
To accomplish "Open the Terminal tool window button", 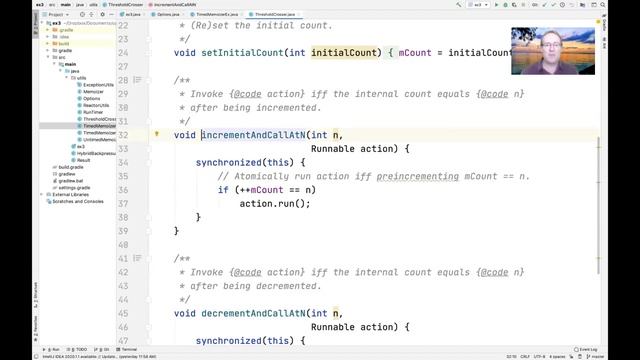I will [x=127, y=350].
